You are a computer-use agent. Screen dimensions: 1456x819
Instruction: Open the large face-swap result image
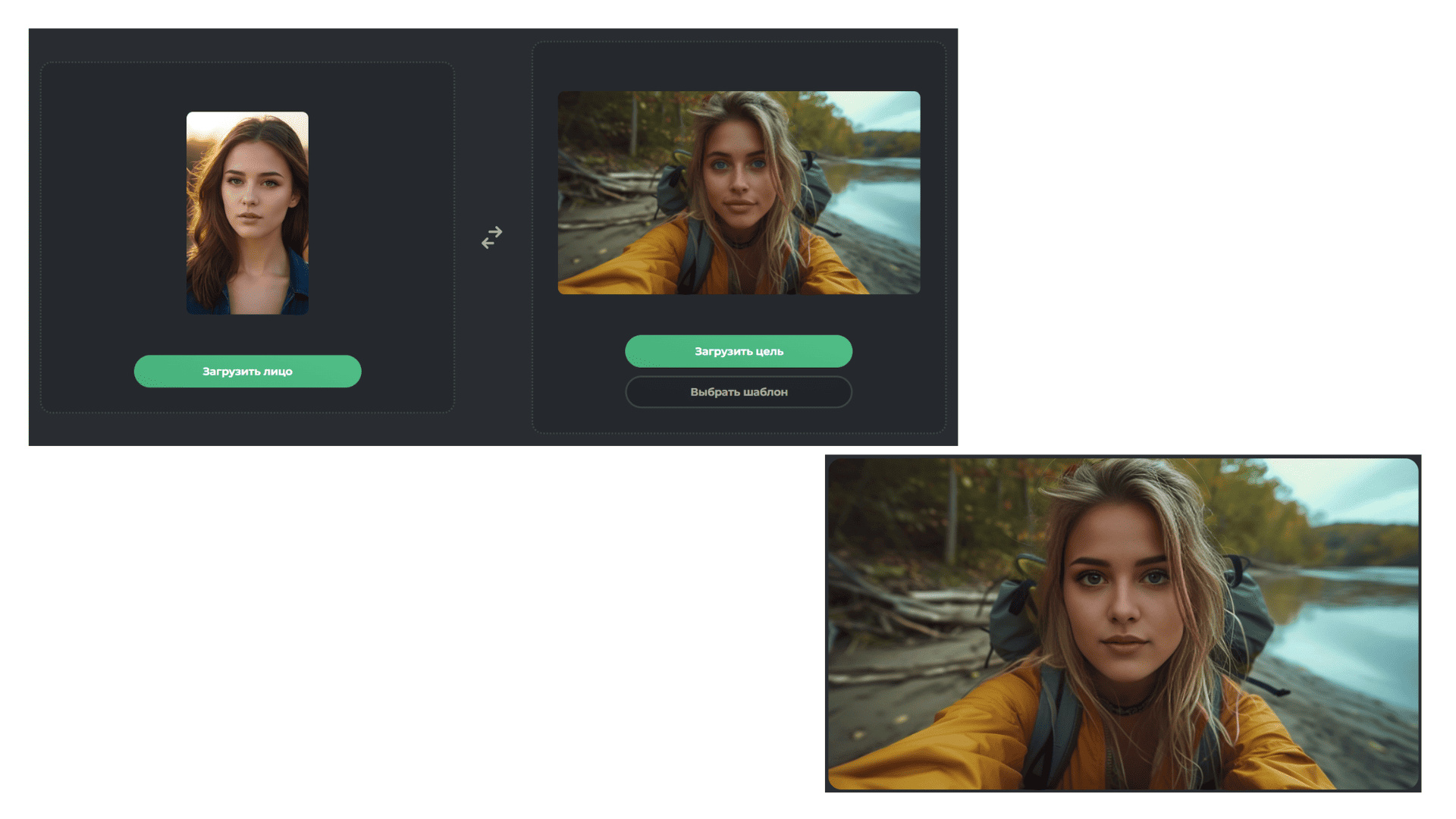(x=1123, y=624)
